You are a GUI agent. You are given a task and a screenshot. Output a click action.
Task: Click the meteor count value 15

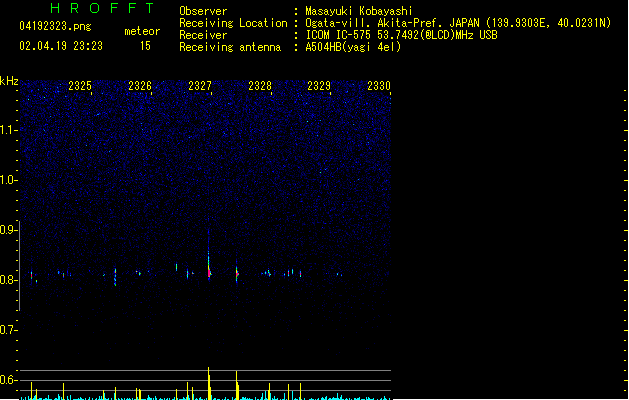(145, 46)
